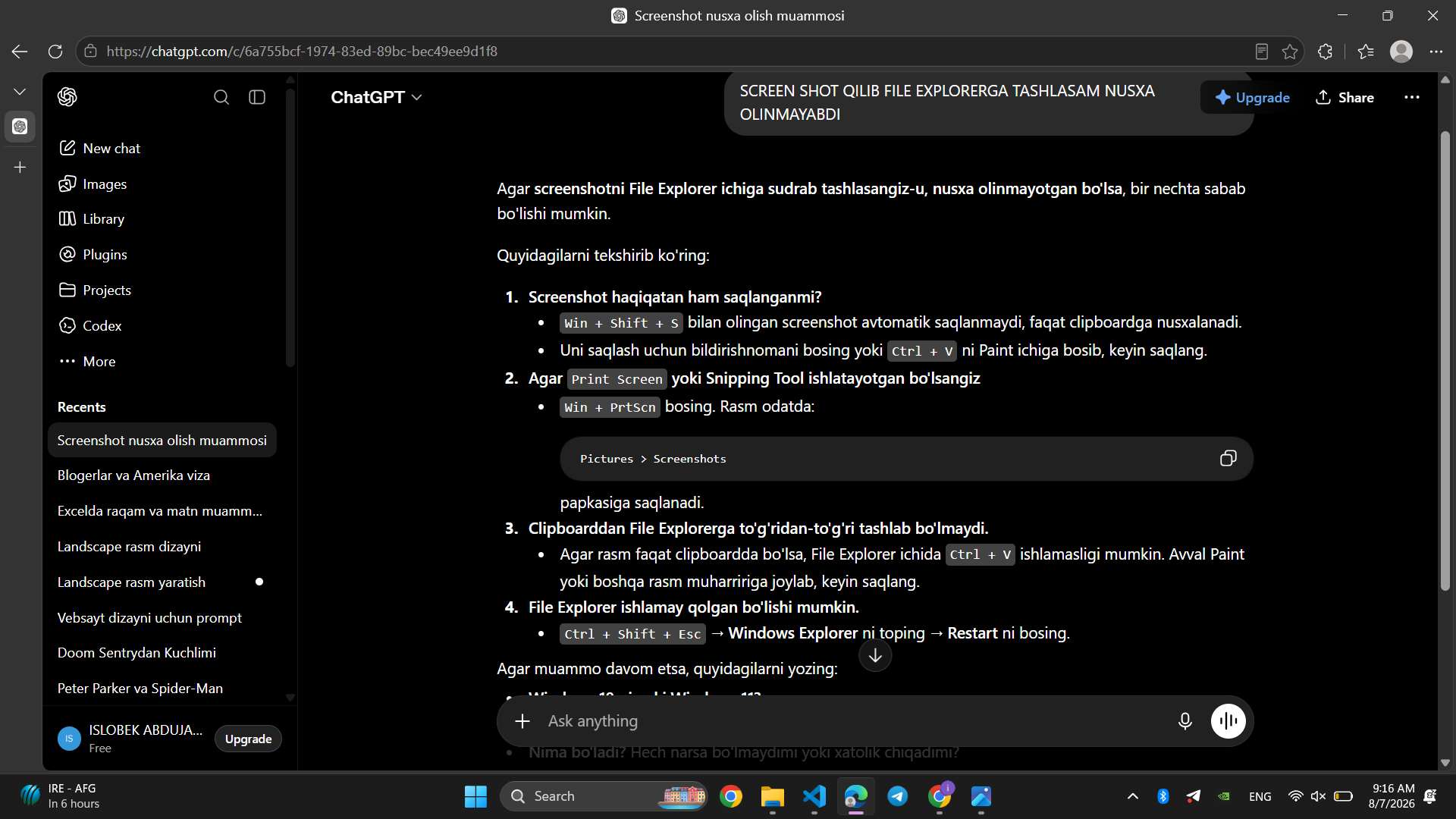Open the conversation options three-dot menu
Screen dimensions: 1456x819
tap(1411, 97)
